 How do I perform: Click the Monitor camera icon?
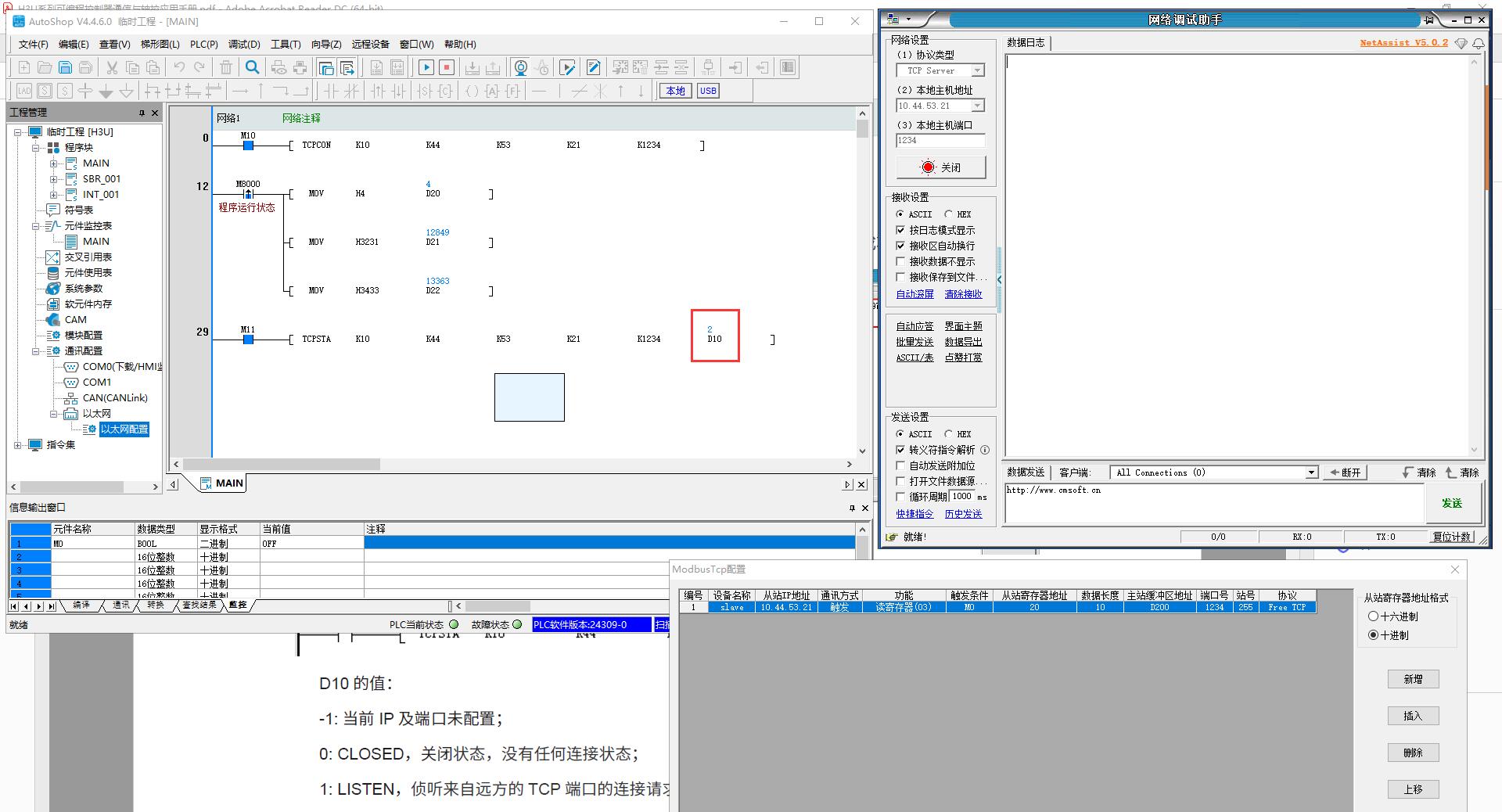521,68
